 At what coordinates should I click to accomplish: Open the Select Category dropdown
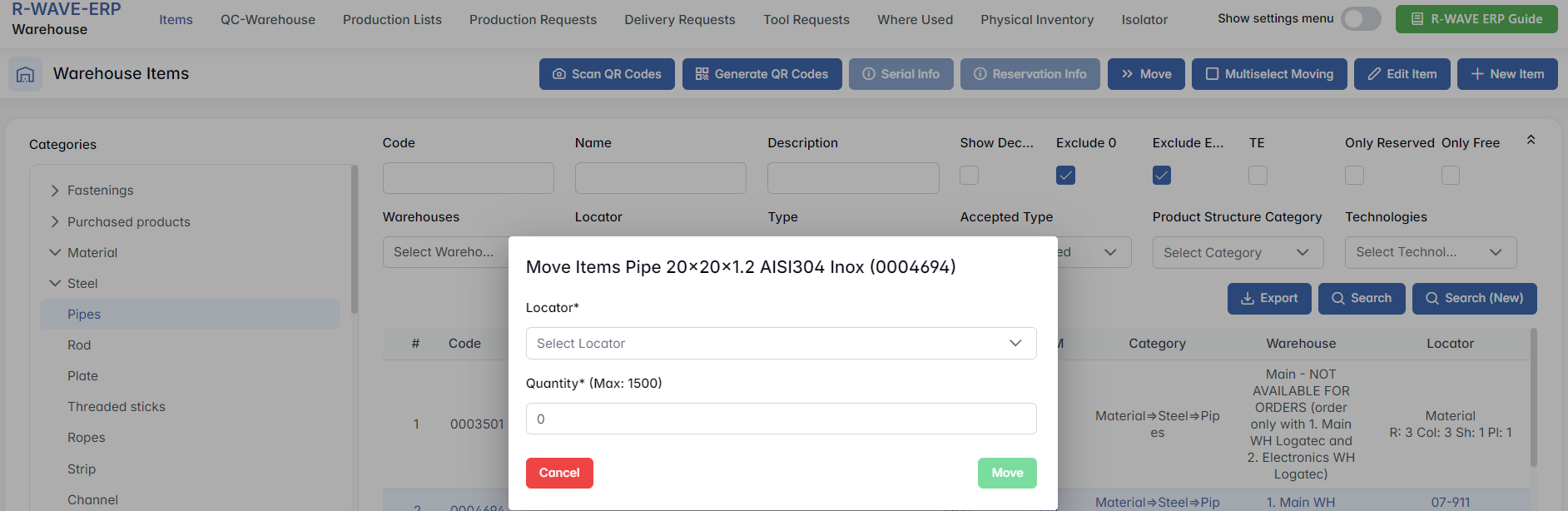1237,253
